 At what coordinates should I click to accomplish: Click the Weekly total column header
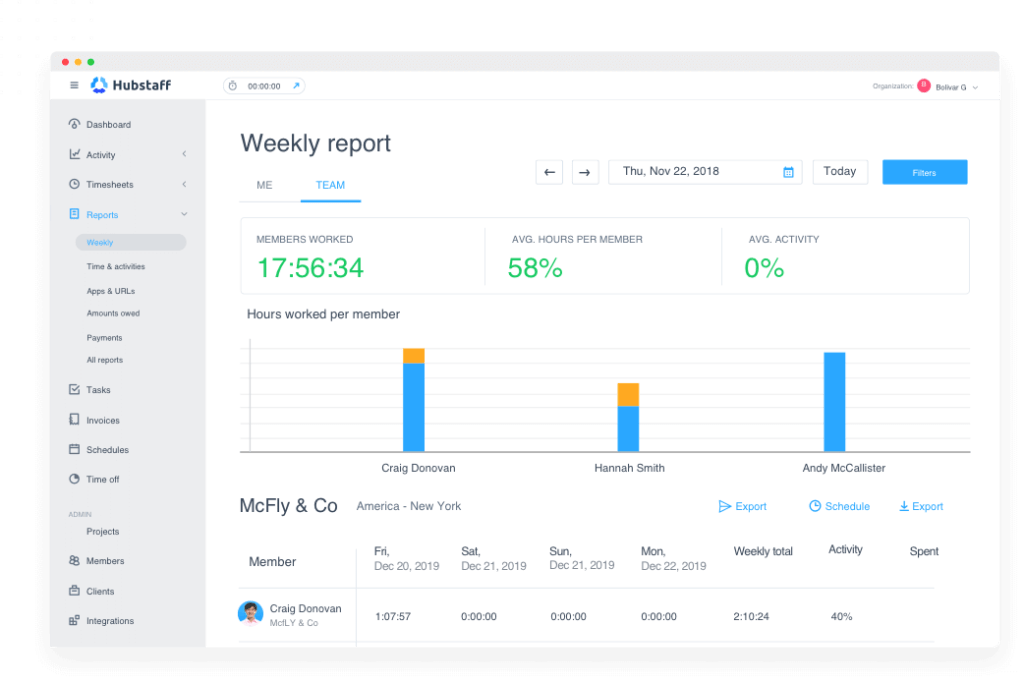coord(763,551)
